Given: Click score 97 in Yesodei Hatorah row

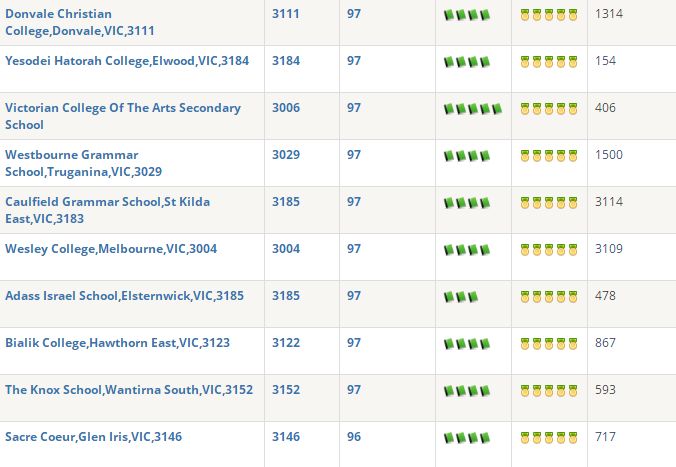Looking at the screenshot, I should pyautogui.click(x=354, y=61).
